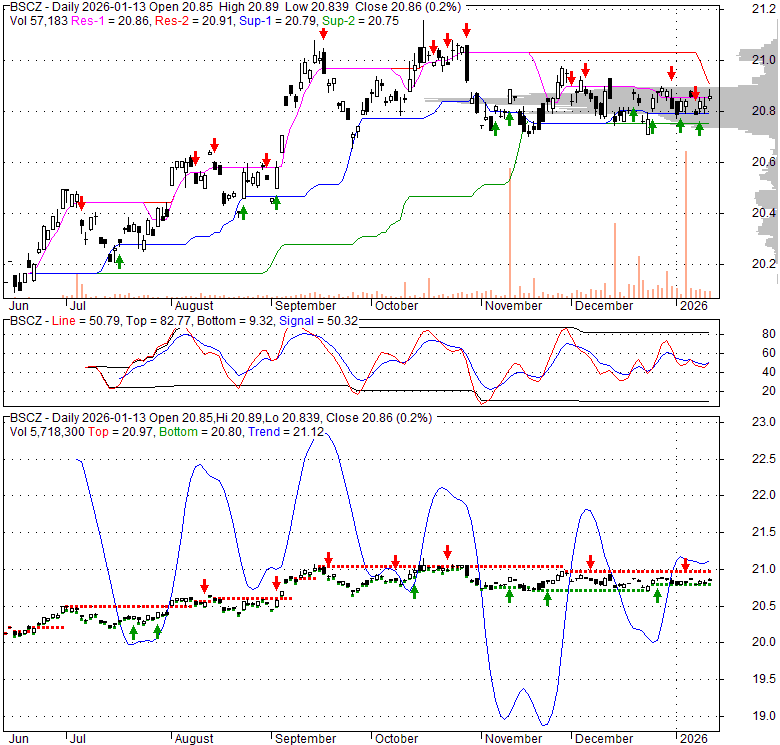
Task: Click the 20.2 price axis label in top chart
Action: point(764,264)
